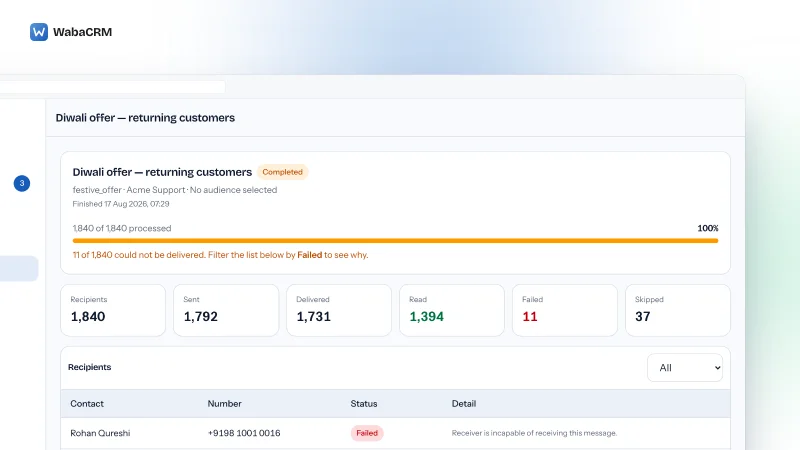The height and width of the screenshot is (450, 800).
Task: Click the Contact column header
Action: pyautogui.click(x=87, y=404)
